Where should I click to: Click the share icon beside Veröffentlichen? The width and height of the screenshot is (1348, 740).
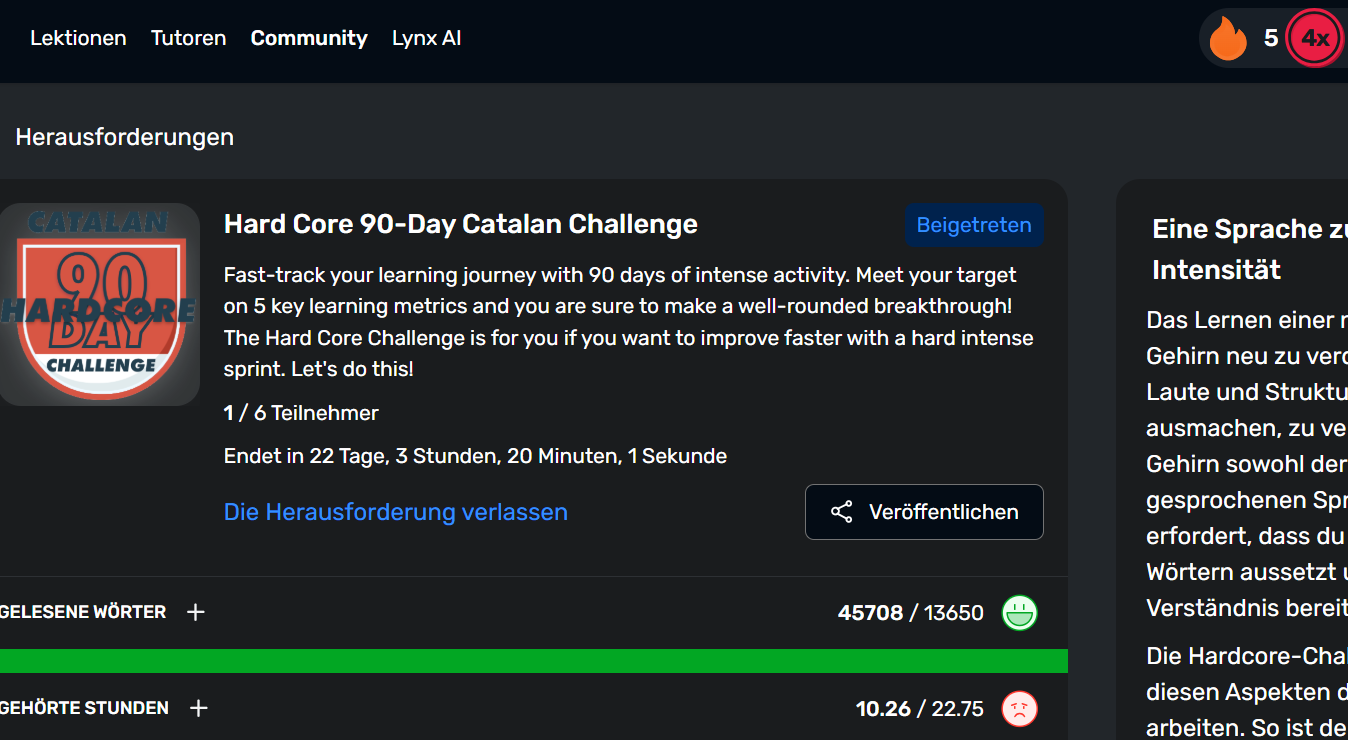842,512
